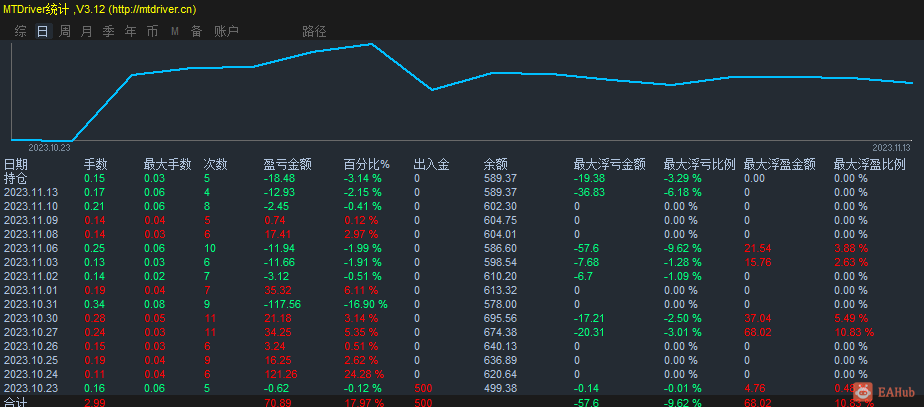Image resolution: width=924 pixels, height=407 pixels.
Task: Click the 0.08 max lots value
Action: pos(154,304)
